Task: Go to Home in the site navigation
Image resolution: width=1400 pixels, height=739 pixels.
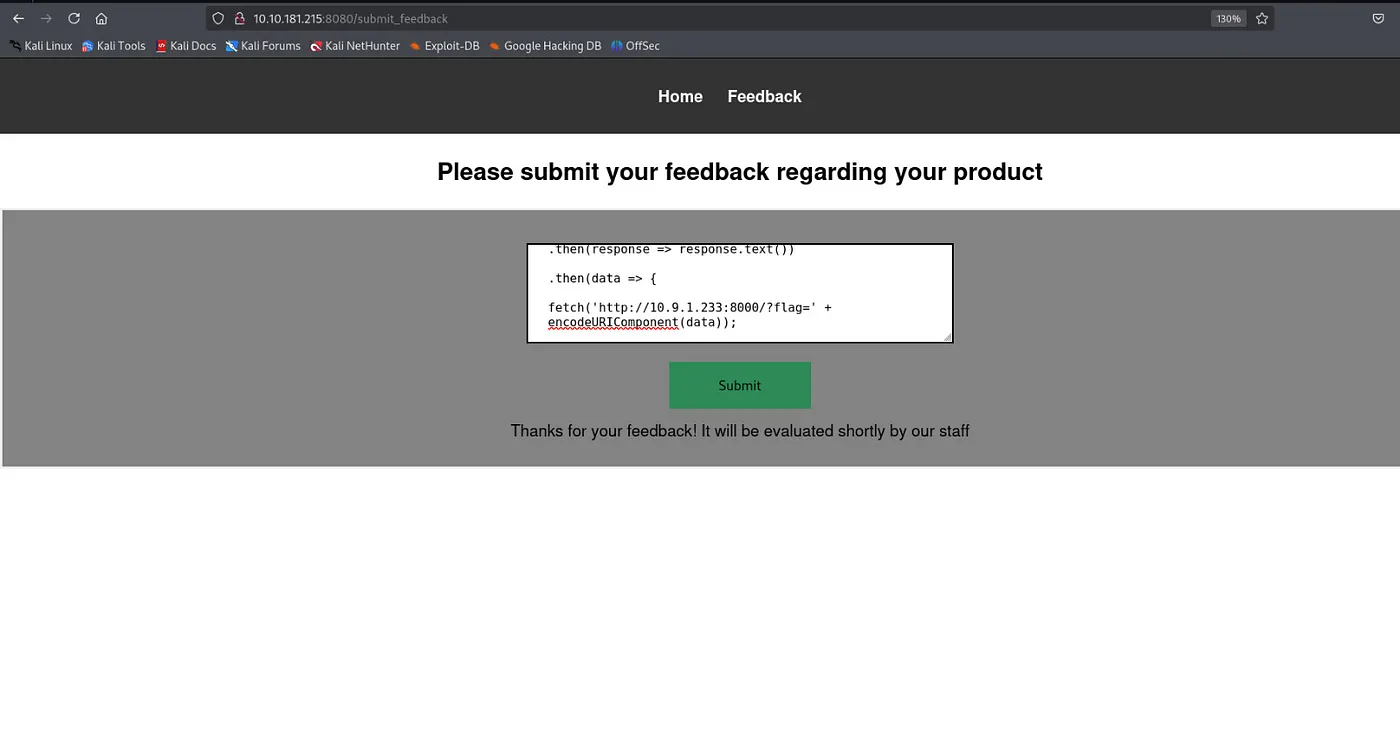Action: (x=680, y=97)
